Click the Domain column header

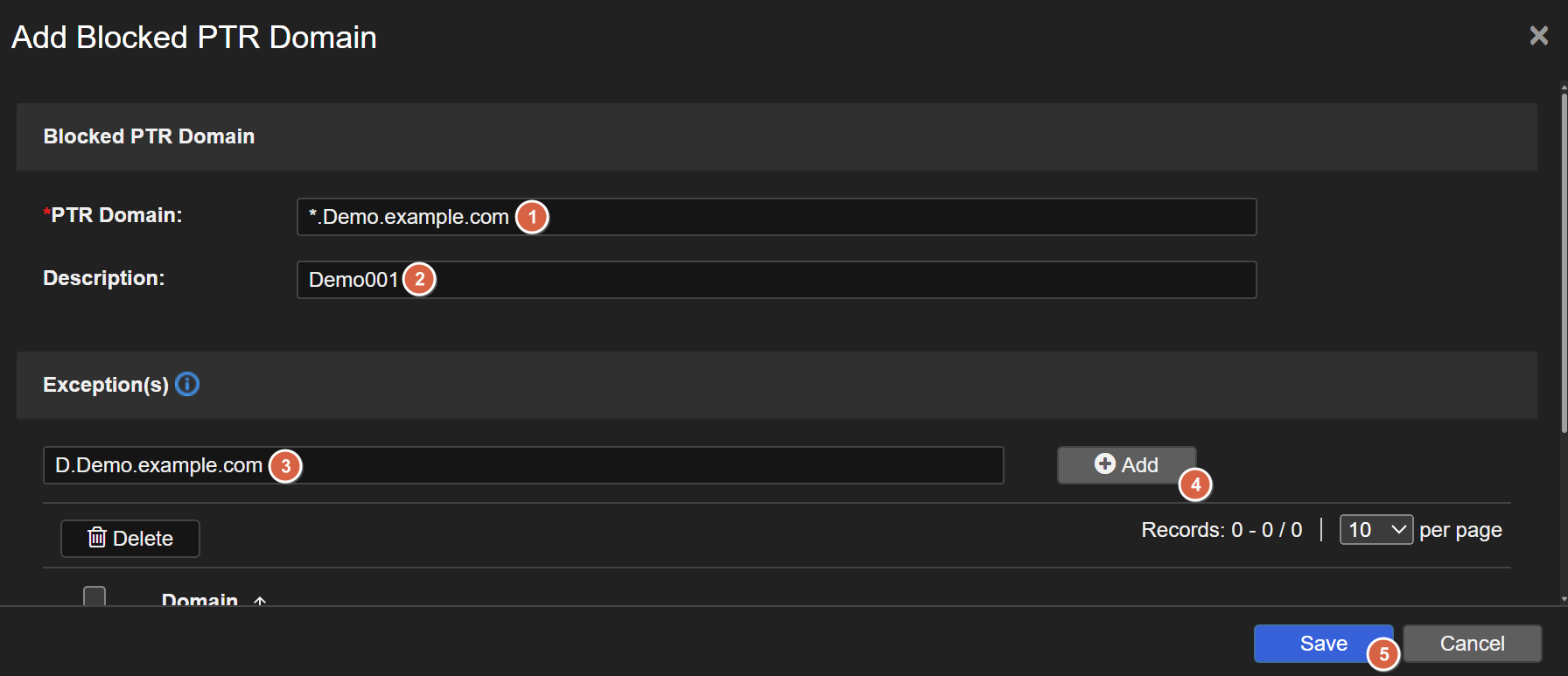coord(199,600)
